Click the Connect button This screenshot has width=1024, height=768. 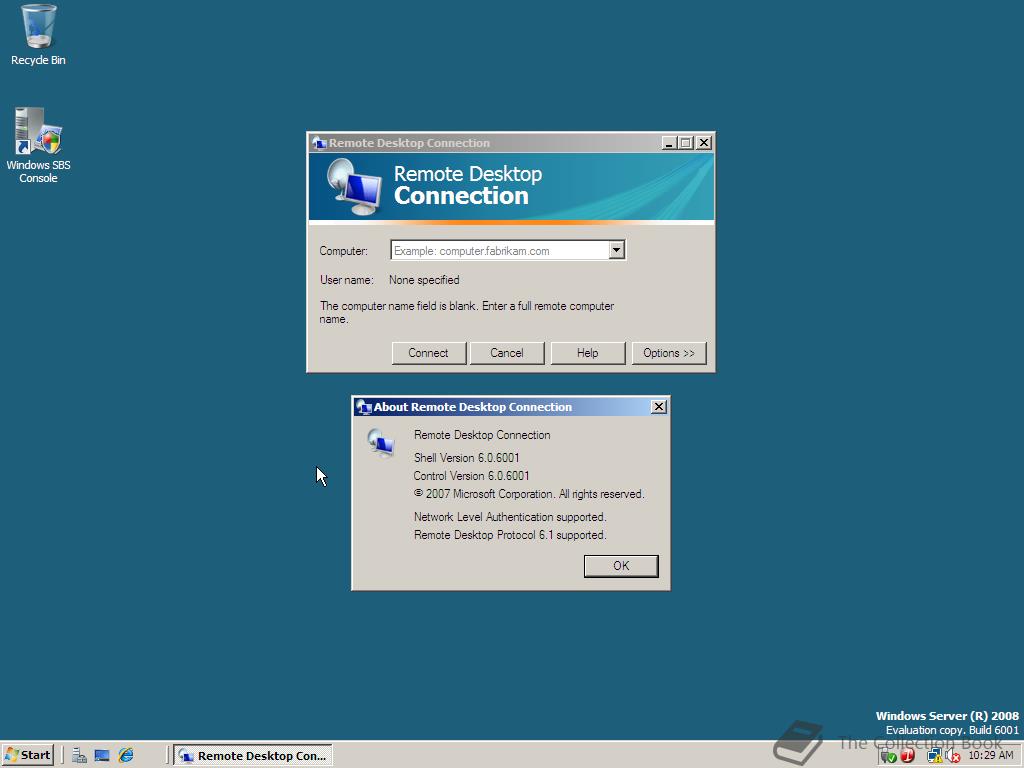point(428,353)
